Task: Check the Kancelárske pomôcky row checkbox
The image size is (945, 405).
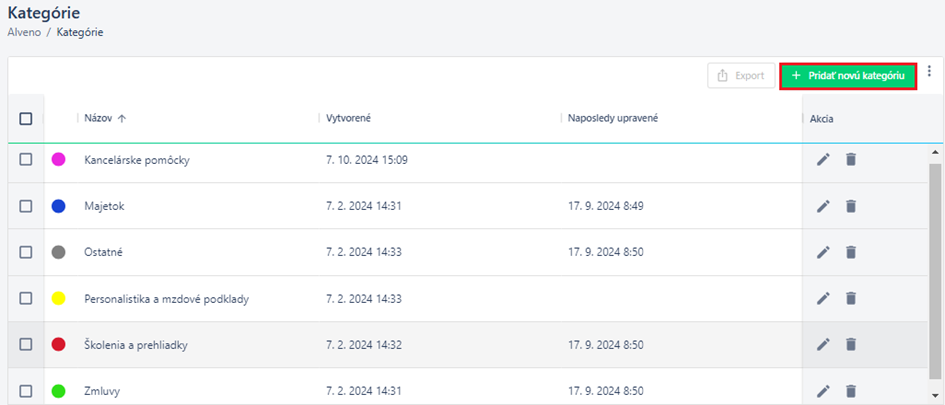Action: click(26, 160)
